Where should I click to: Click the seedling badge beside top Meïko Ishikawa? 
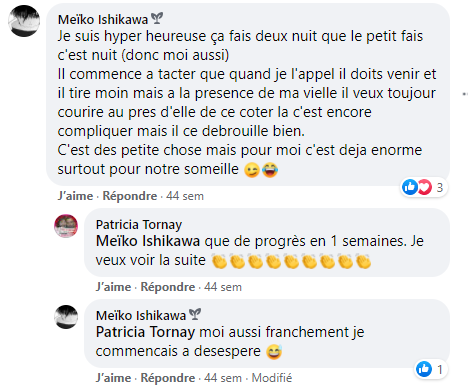157,18
